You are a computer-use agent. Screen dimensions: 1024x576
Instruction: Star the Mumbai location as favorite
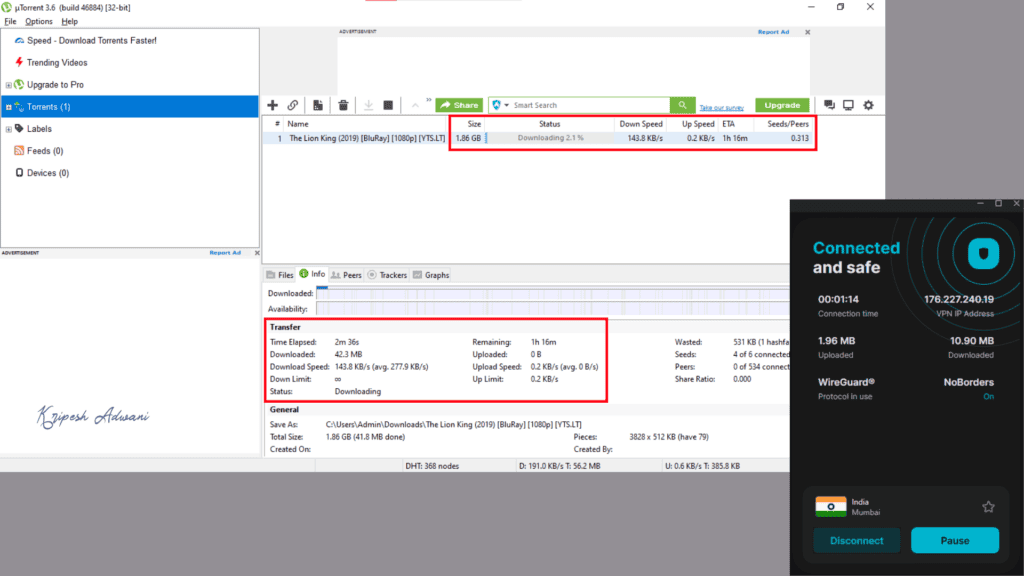(988, 507)
